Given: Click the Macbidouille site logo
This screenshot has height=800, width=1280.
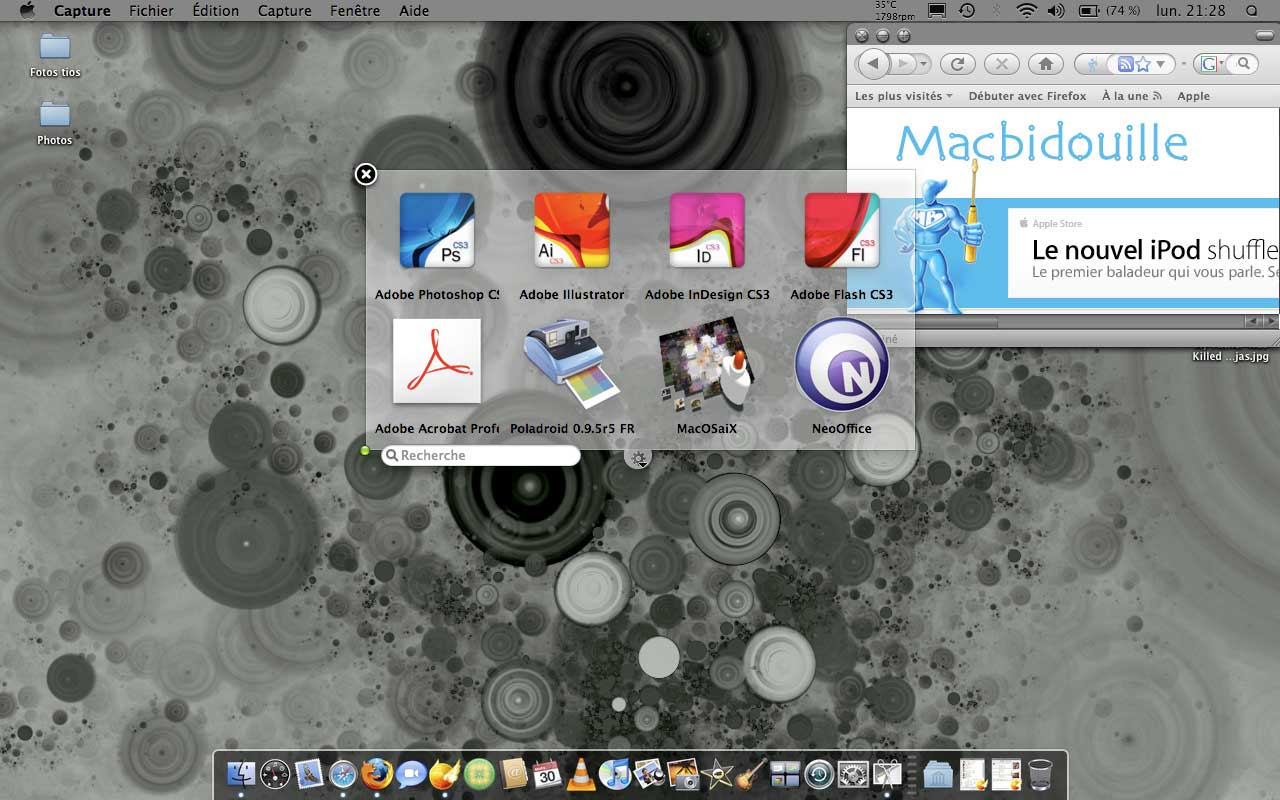Looking at the screenshot, I should pyautogui.click(x=1041, y=143).
